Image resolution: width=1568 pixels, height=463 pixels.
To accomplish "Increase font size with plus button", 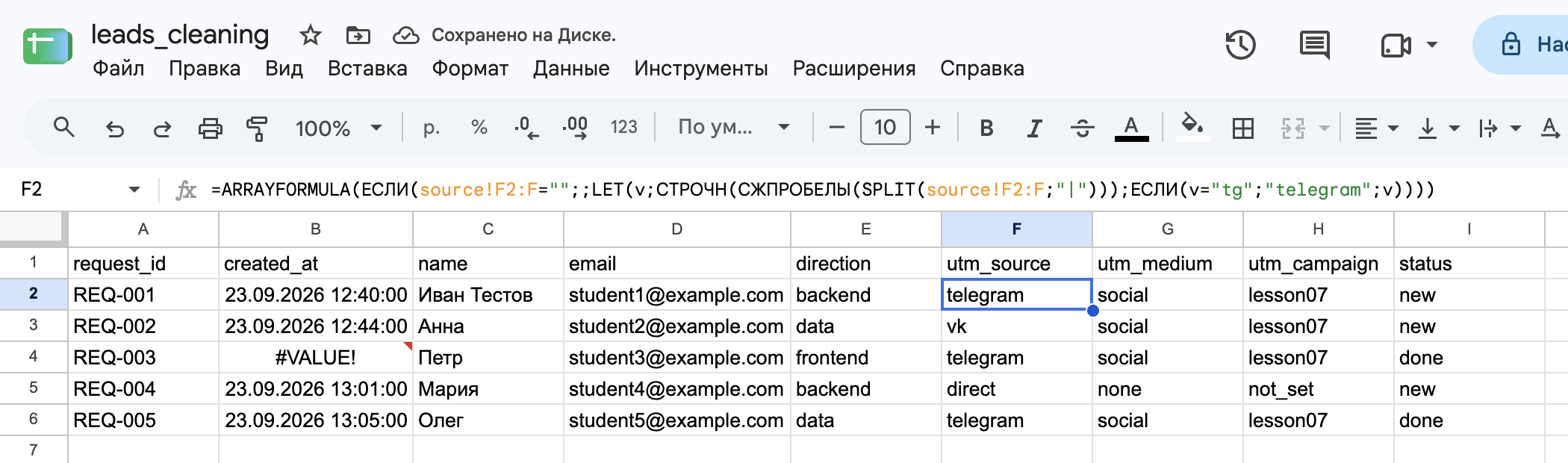I will [933, 128].
